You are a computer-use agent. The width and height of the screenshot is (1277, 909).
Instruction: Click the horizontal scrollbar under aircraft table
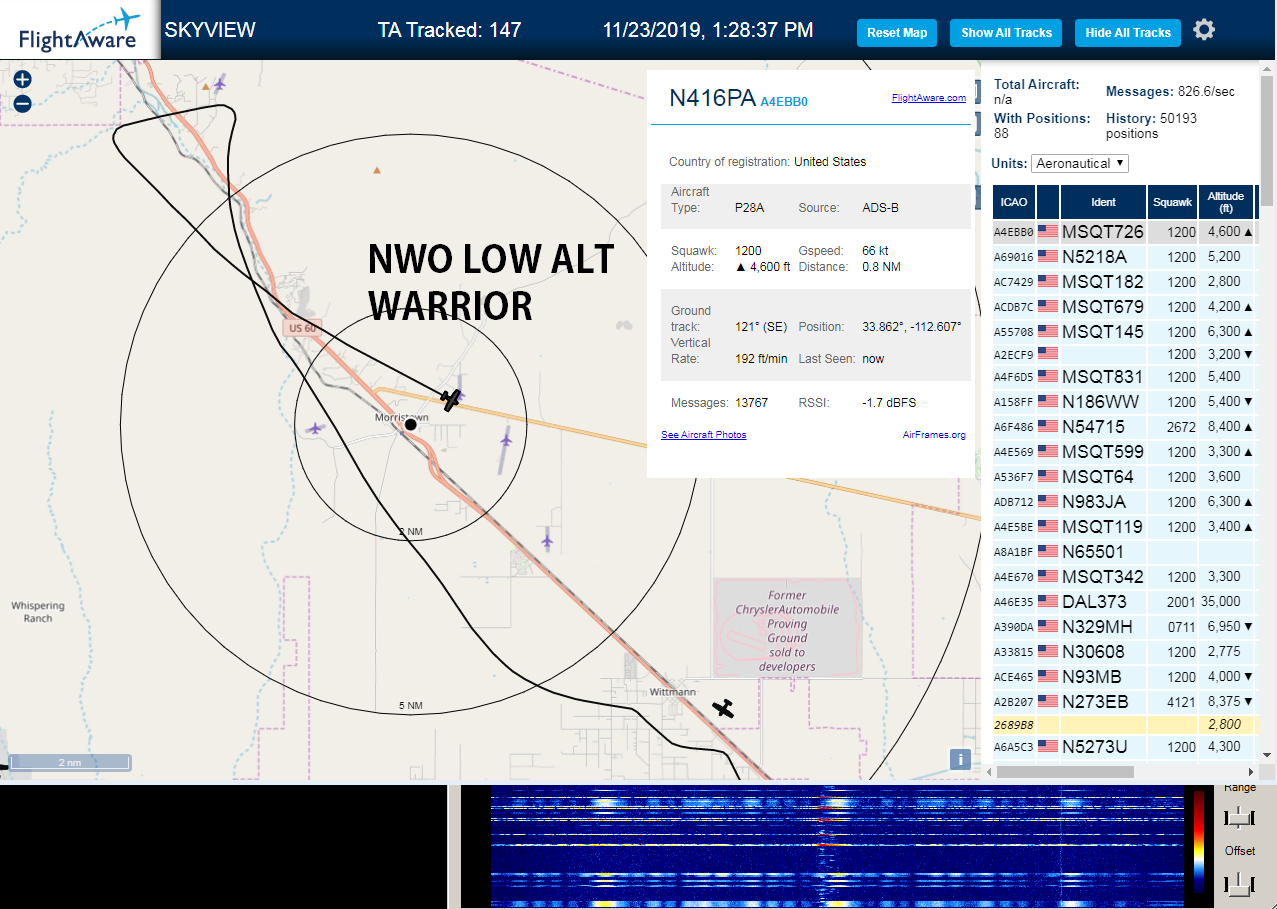(1065, 772)
